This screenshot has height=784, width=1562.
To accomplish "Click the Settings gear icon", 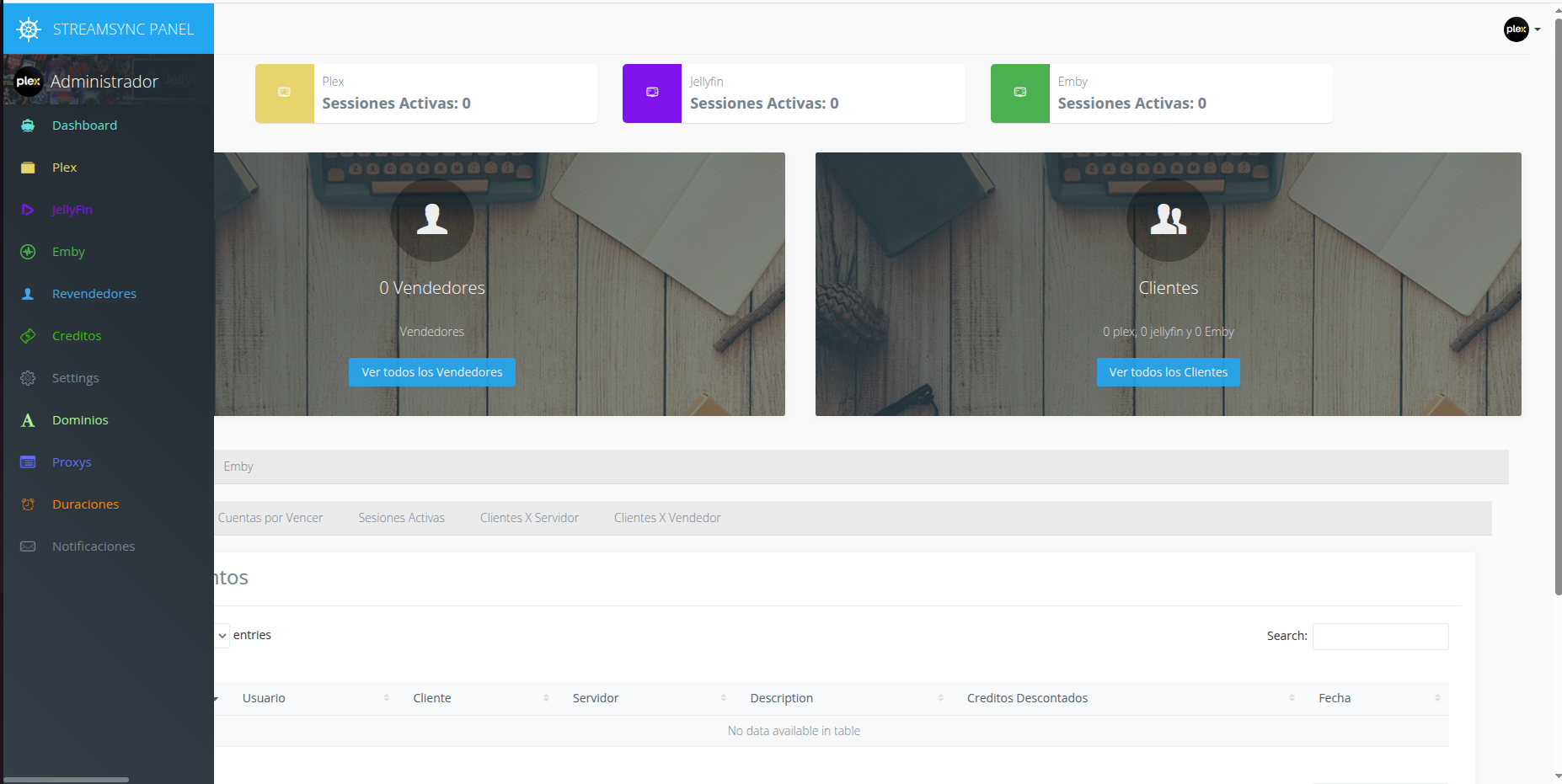I will click(28, 378).
